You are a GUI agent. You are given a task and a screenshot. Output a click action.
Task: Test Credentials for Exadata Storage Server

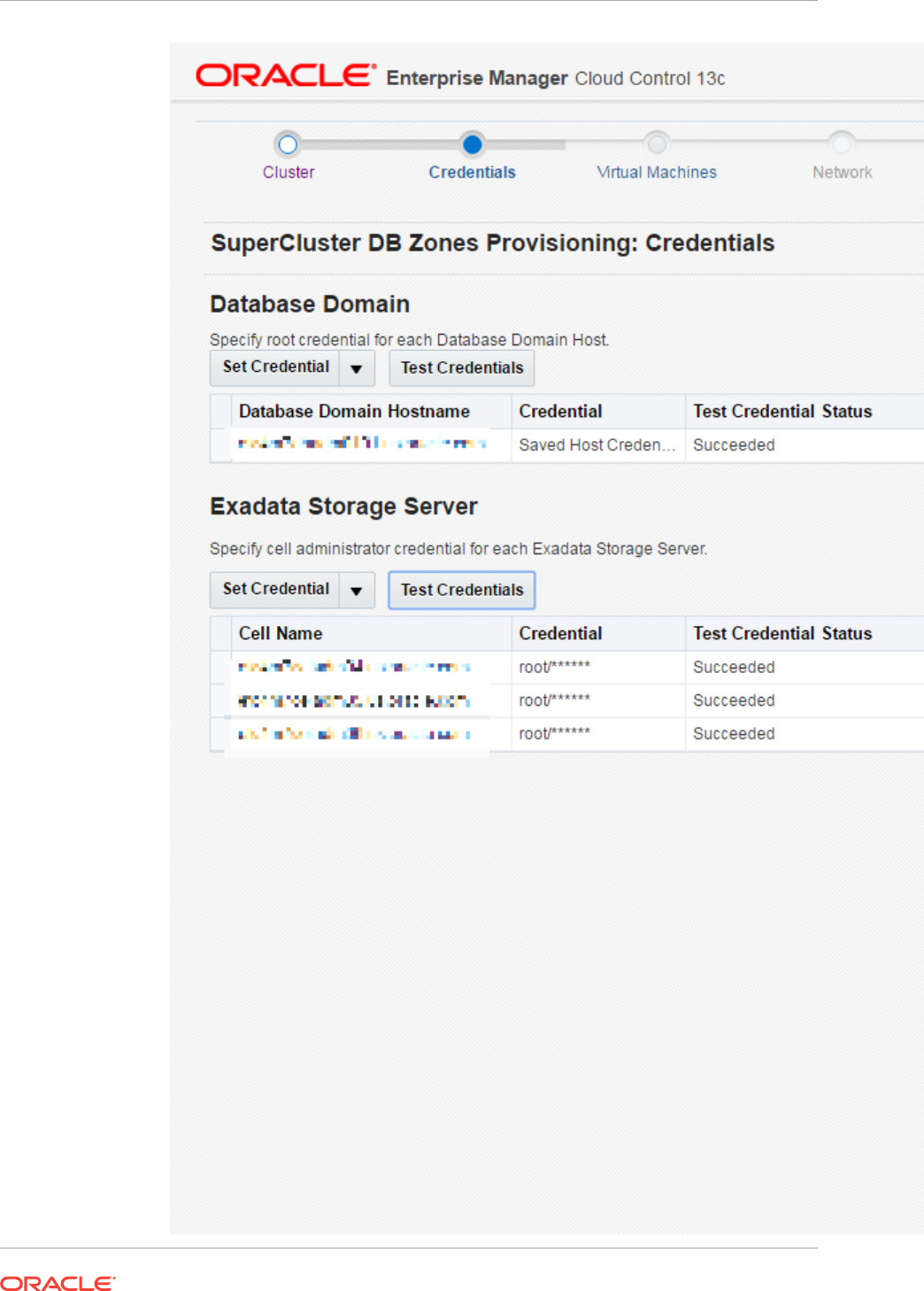pos(462,591)
